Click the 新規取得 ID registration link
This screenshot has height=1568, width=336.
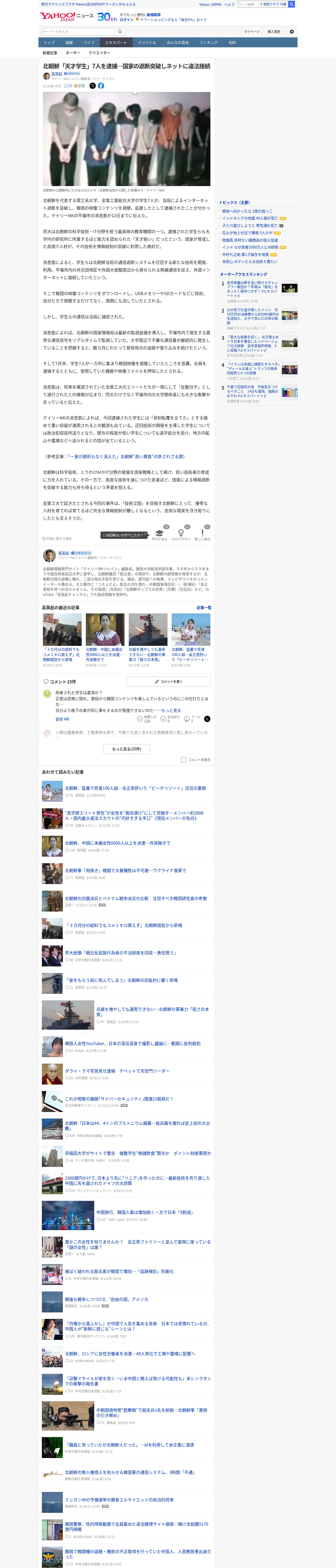coord(153,15)
